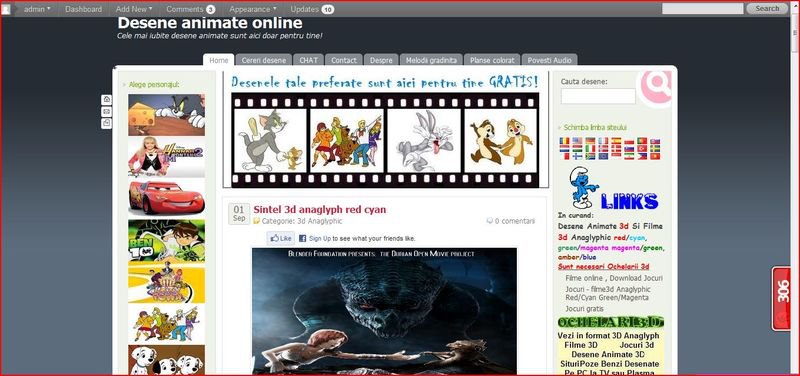This screenshot has height=376, width=800.
Task: Click the Facebook Like thumbs-up button
Action: [x=281, y=238]
